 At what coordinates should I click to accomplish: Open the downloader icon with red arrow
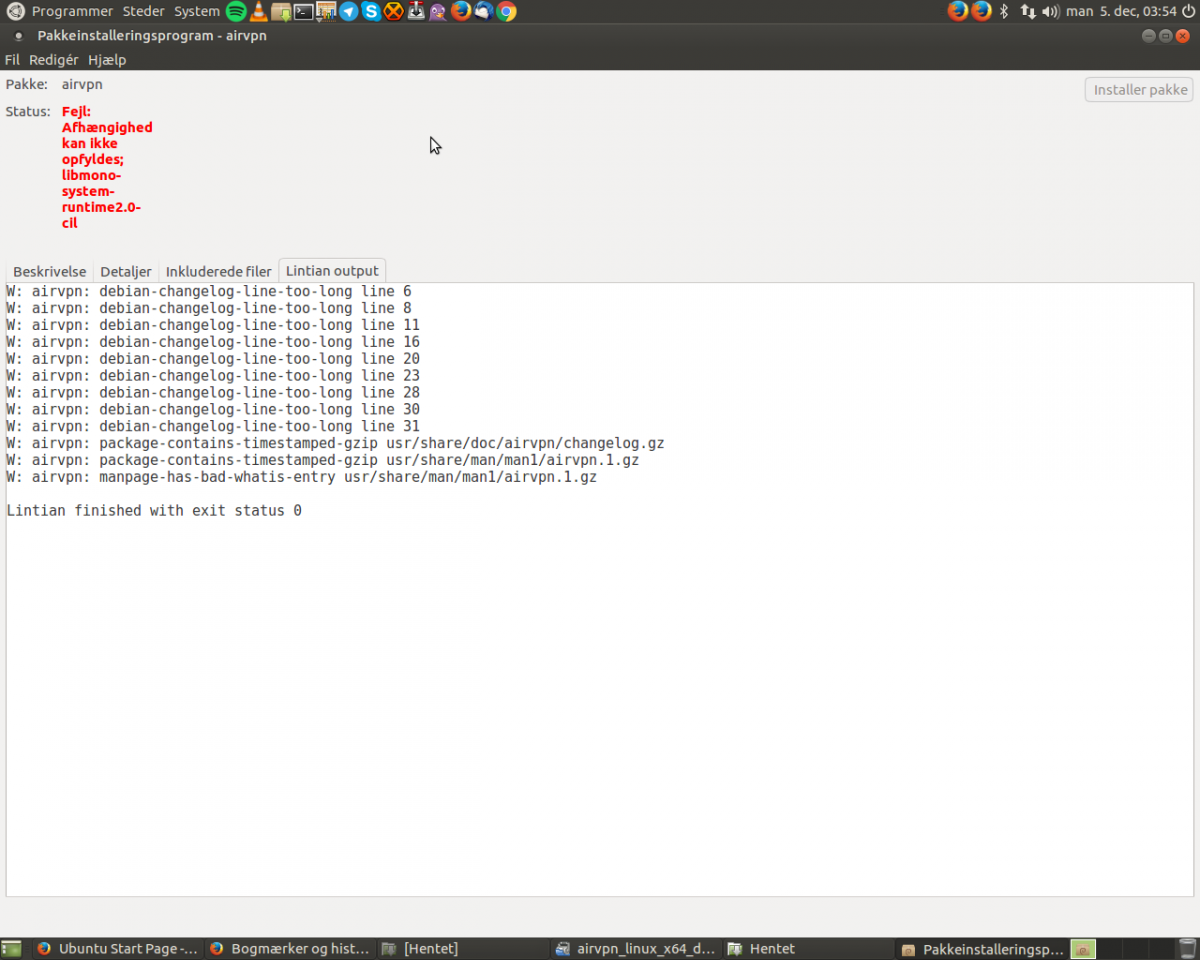click(416, 11)
